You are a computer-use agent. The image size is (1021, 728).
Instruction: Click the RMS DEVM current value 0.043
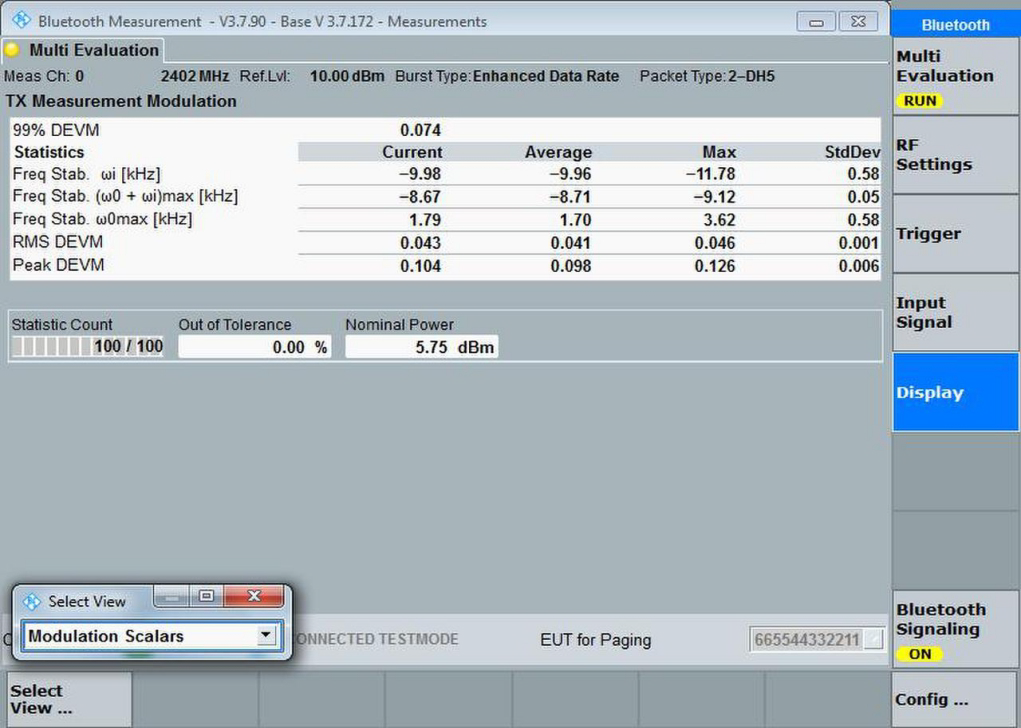pyautogui.click(x=421, y=243)
